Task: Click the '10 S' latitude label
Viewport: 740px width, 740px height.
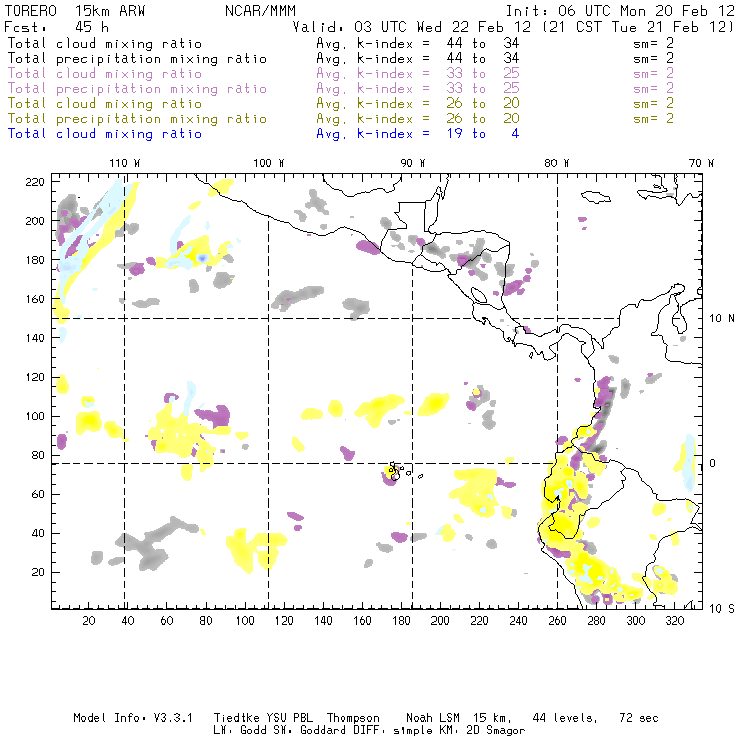Action: tap(722, 609)
